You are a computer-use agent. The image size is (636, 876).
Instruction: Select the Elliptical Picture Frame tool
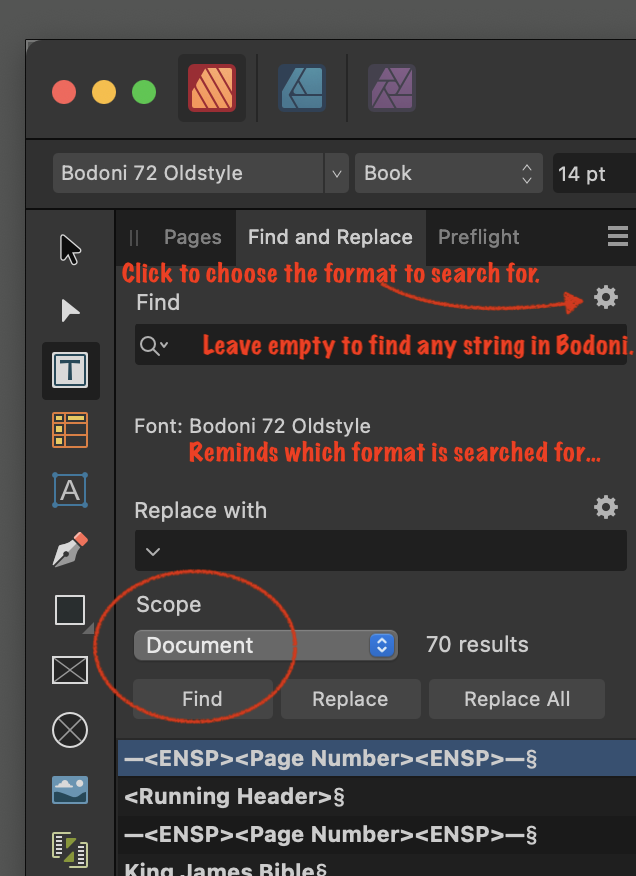tap(69, 730)
